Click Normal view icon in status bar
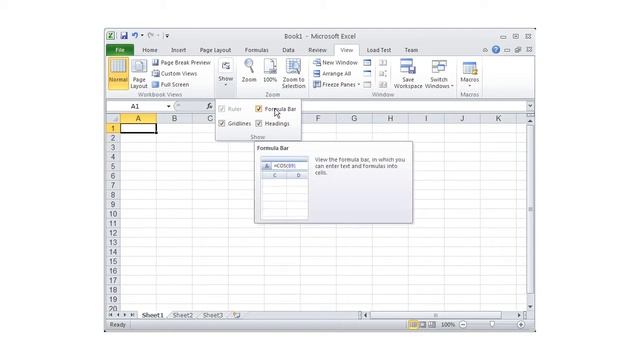This screenshot has width=640, height=360. [413, 325]
